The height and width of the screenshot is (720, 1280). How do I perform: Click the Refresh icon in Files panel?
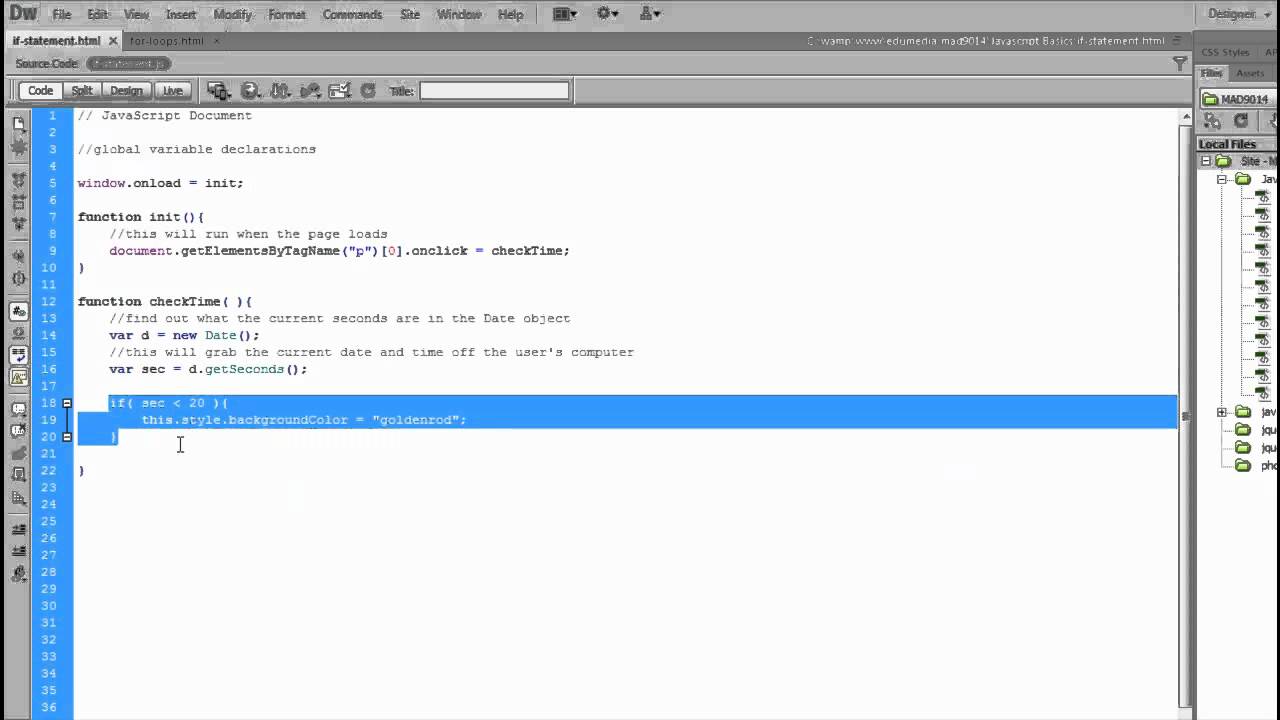pos(1241,120)
